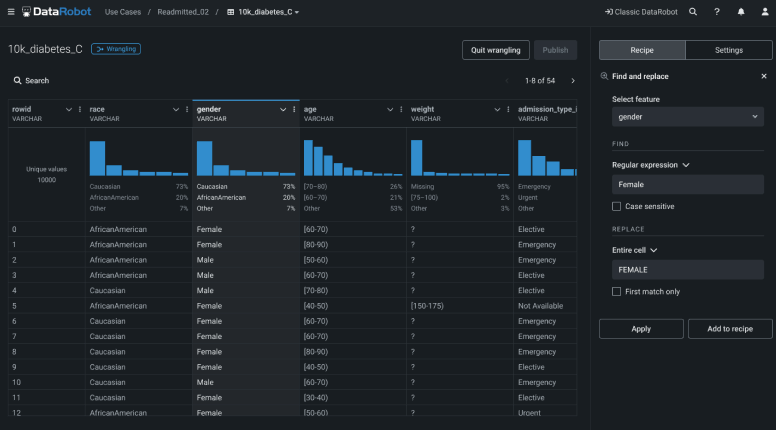Open the notifications bell icon
This screenshot has width=776, height=430.
pos(740,12)
